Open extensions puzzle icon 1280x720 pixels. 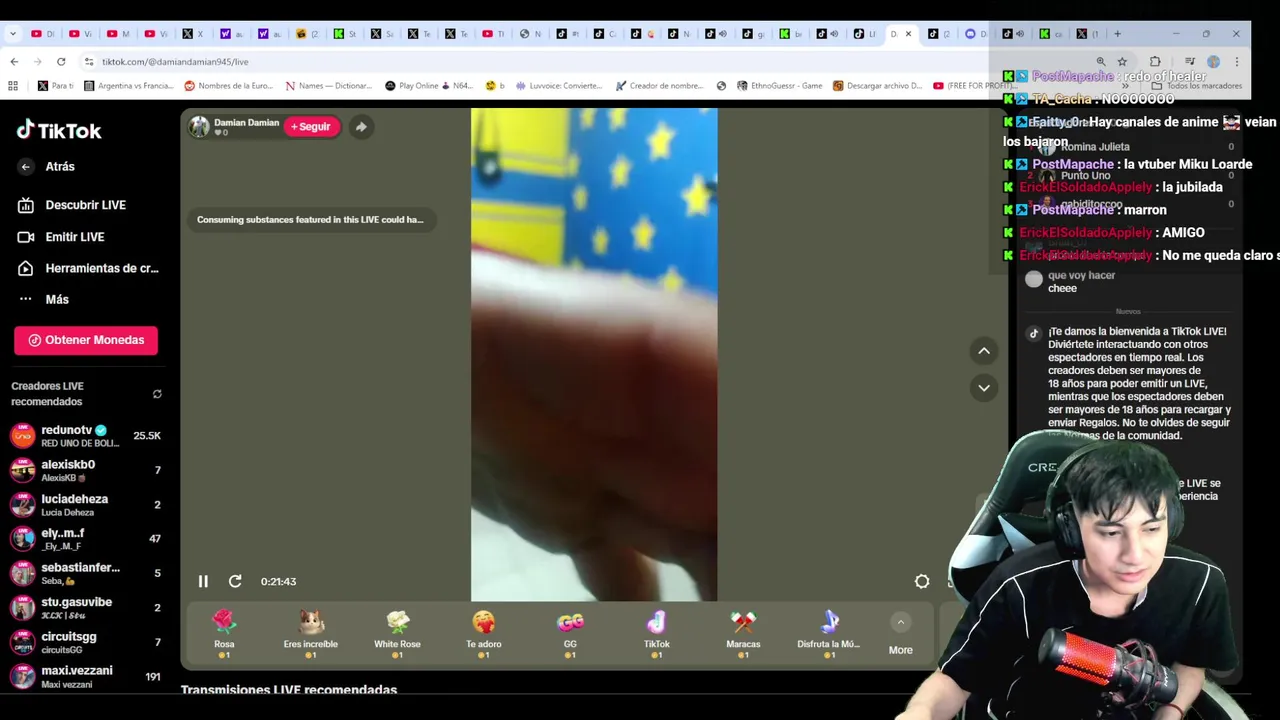tap(1155, 62)
